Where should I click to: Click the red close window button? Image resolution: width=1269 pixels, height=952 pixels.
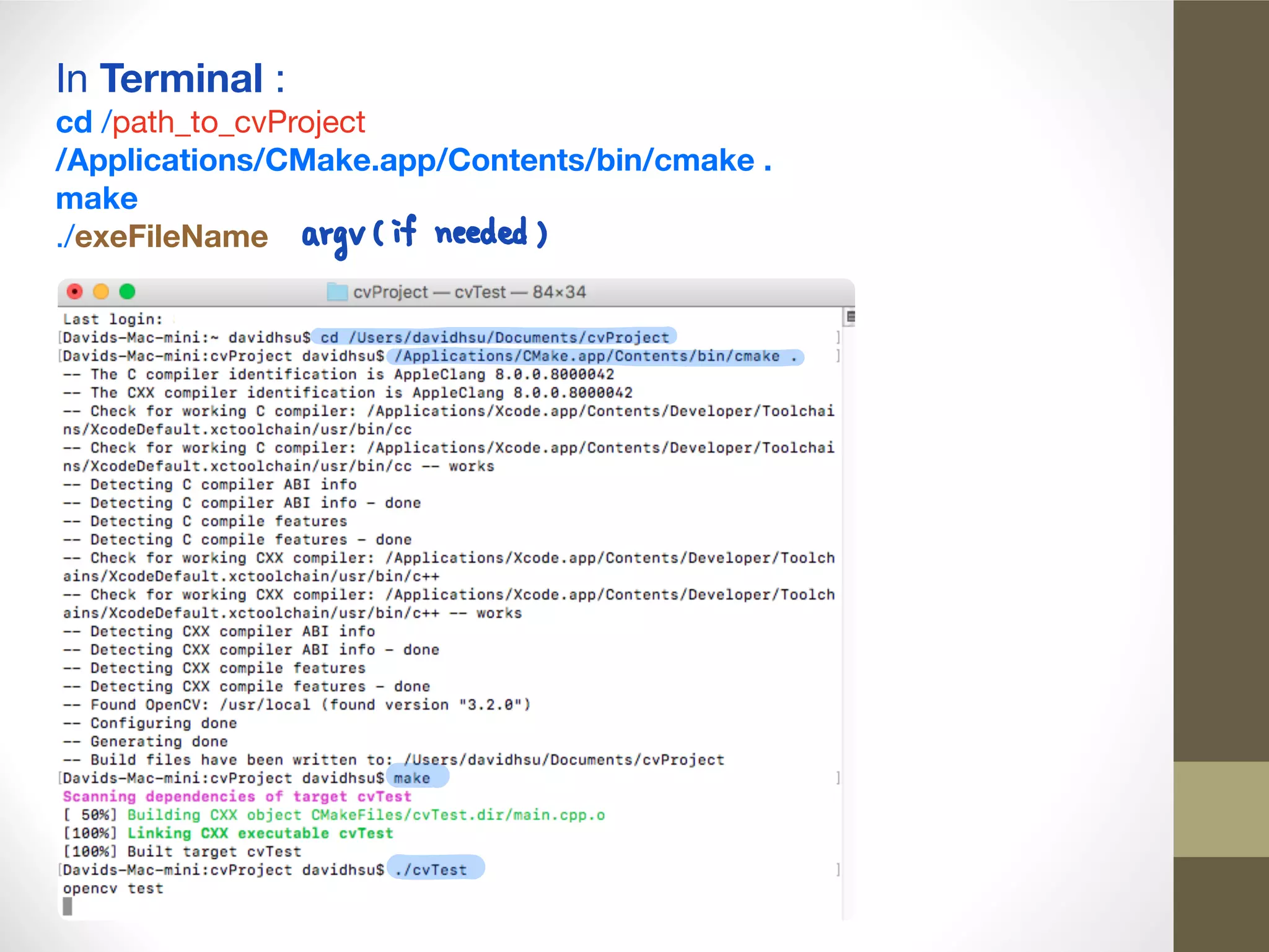click(75, 292)
